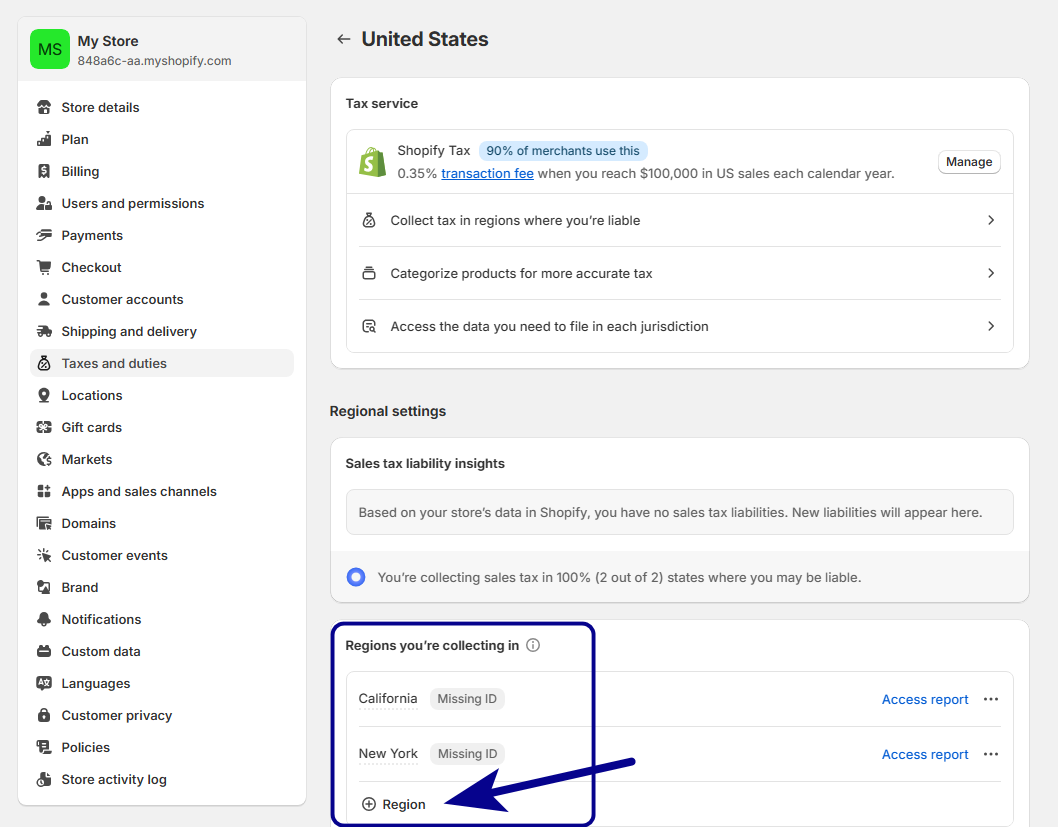Screen dimensions: 1058x827
Task: Click the Plan chart icon
Action: [44, 139]
